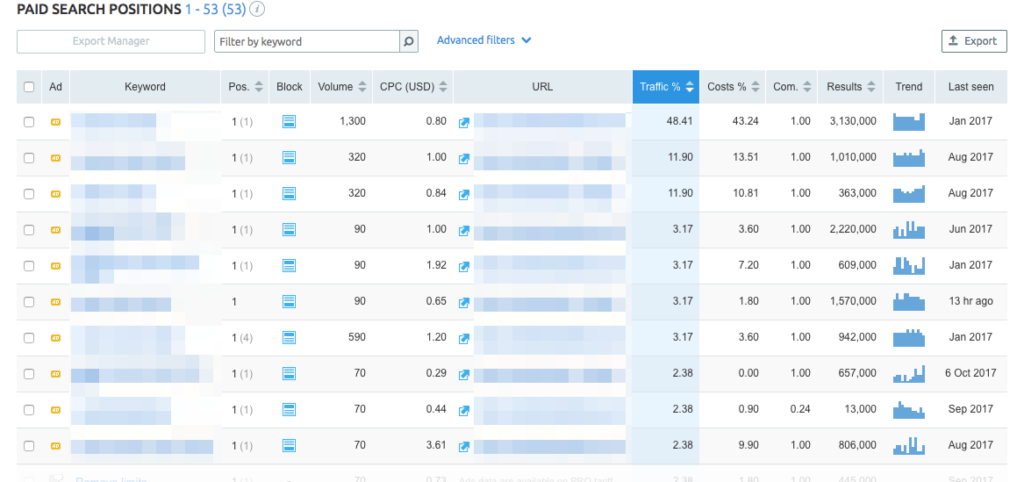The image size is (1024, 482).
Task: Click the Block column header
Action: (289, 86)
